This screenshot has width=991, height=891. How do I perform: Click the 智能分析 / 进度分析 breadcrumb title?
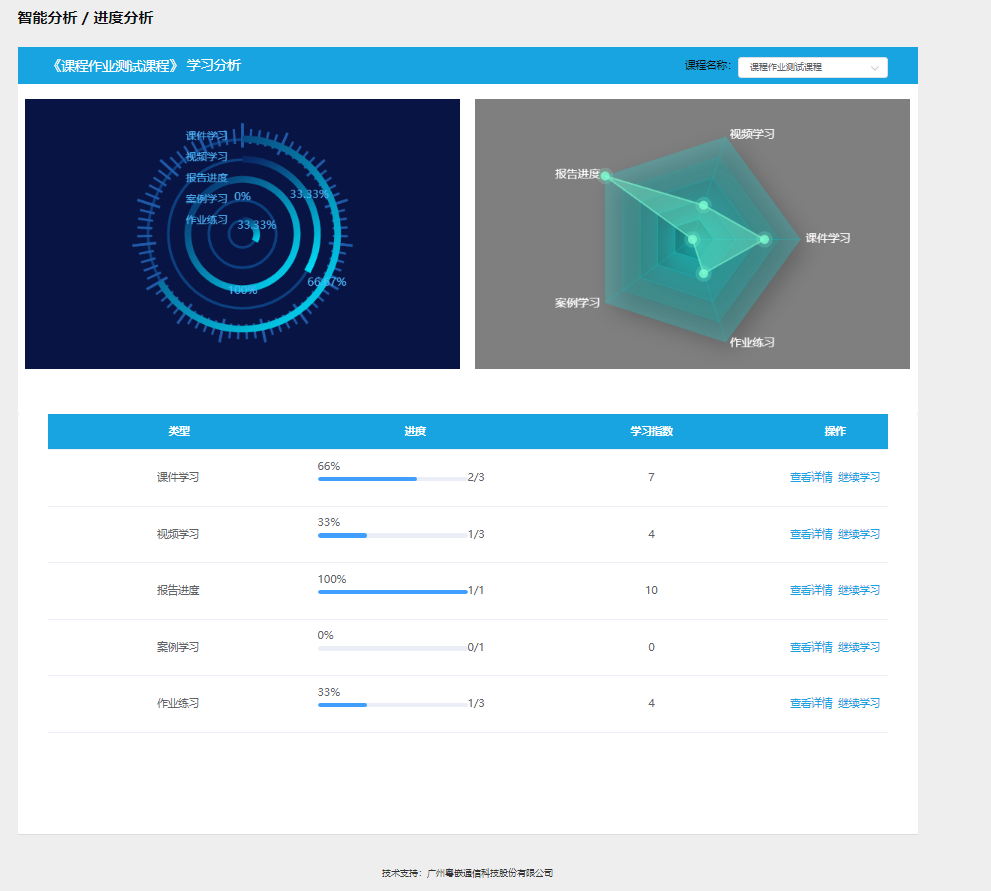pyautogui.click(x=85, y=18)
